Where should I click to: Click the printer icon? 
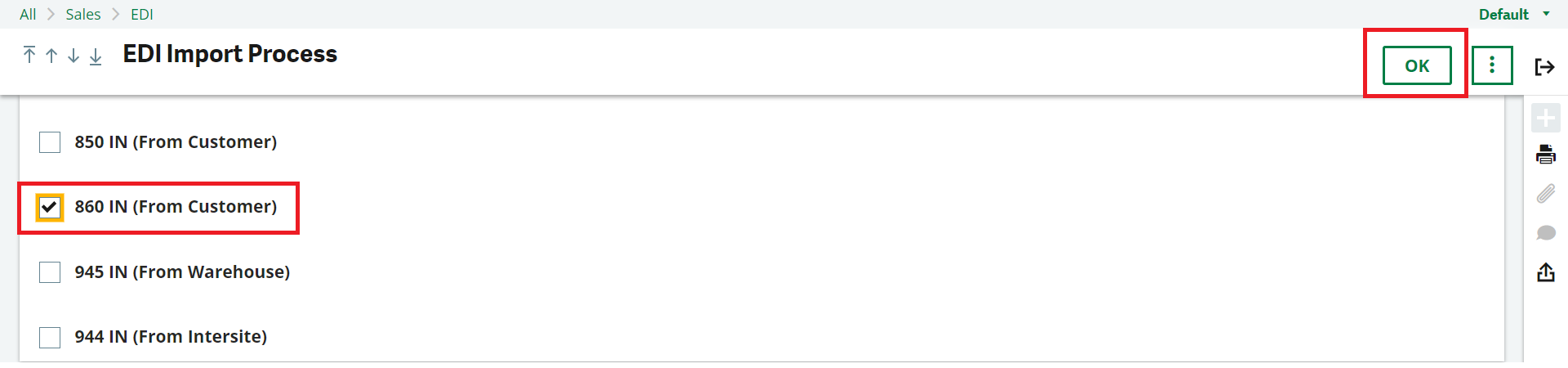1545,154
